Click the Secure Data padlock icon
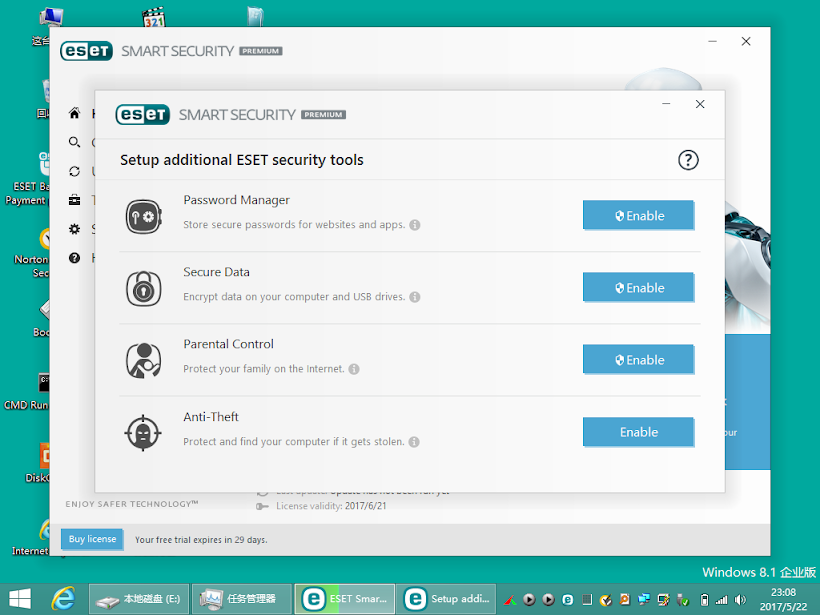820x615 pixels. [143, 288]
